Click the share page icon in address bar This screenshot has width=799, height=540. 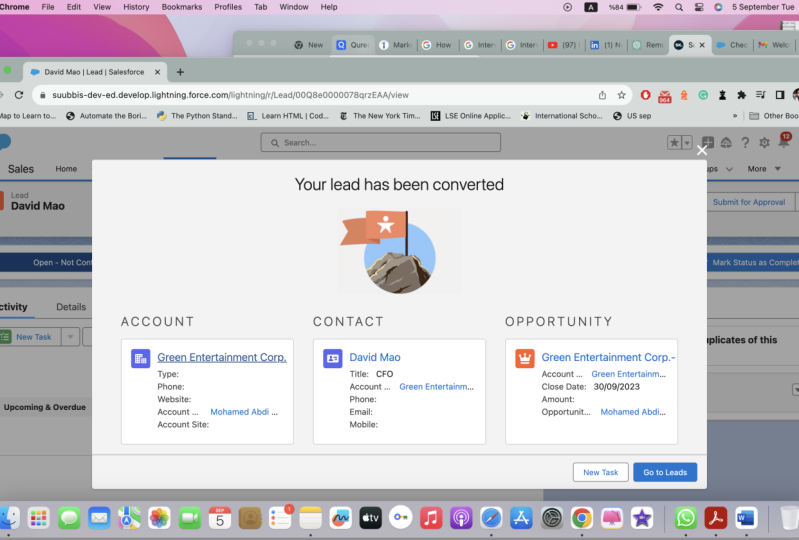click(x=602, y=95)
